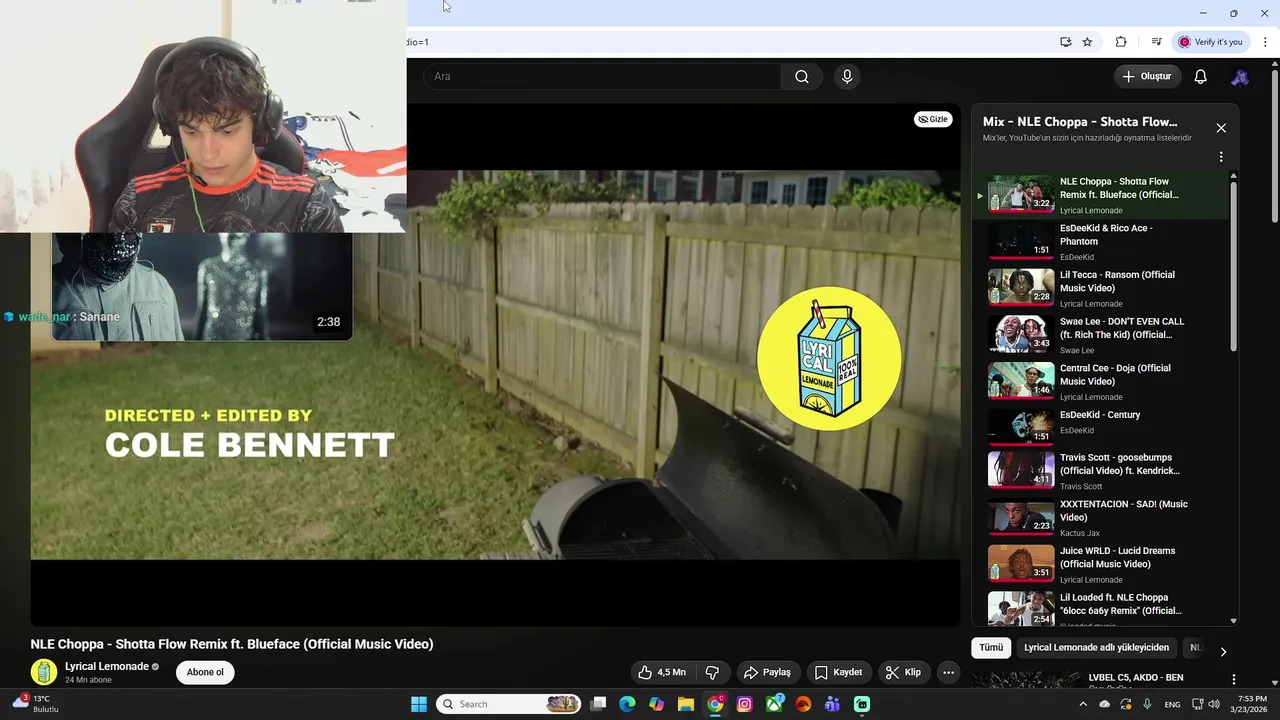Screen dimensions: 1280x720
Task: Click the Verify it's you profile chip
Action: [1210, 42]
